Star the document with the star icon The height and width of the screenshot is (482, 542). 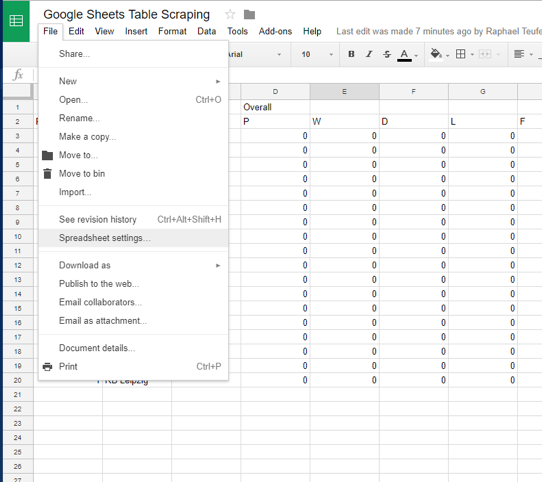[230, 15]
